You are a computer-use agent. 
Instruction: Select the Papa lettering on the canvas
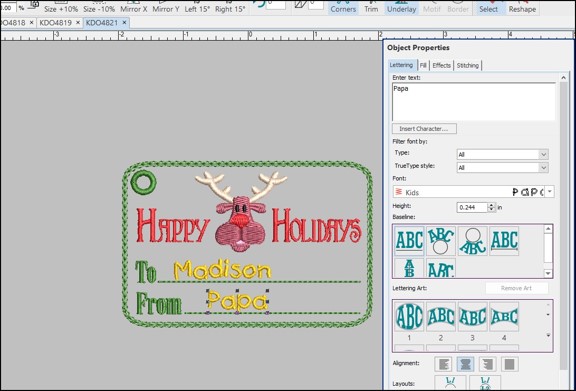coord(238,301)
